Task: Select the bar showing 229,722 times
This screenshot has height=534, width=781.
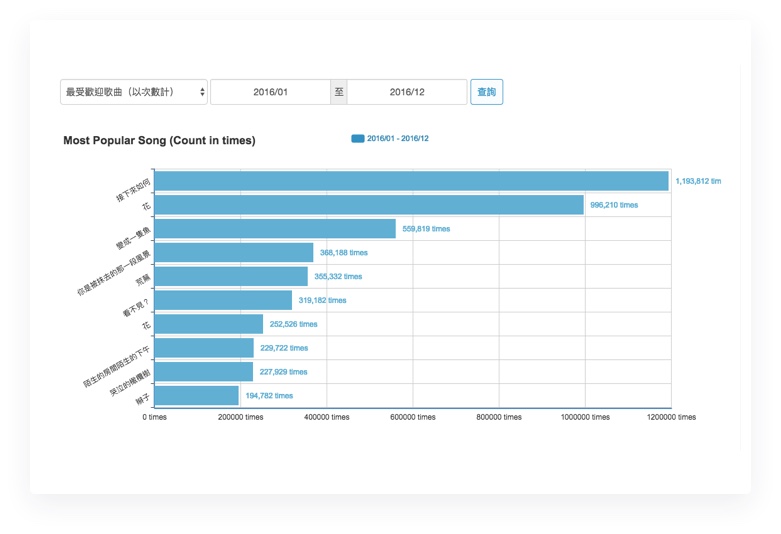Action: coord(204,348)
